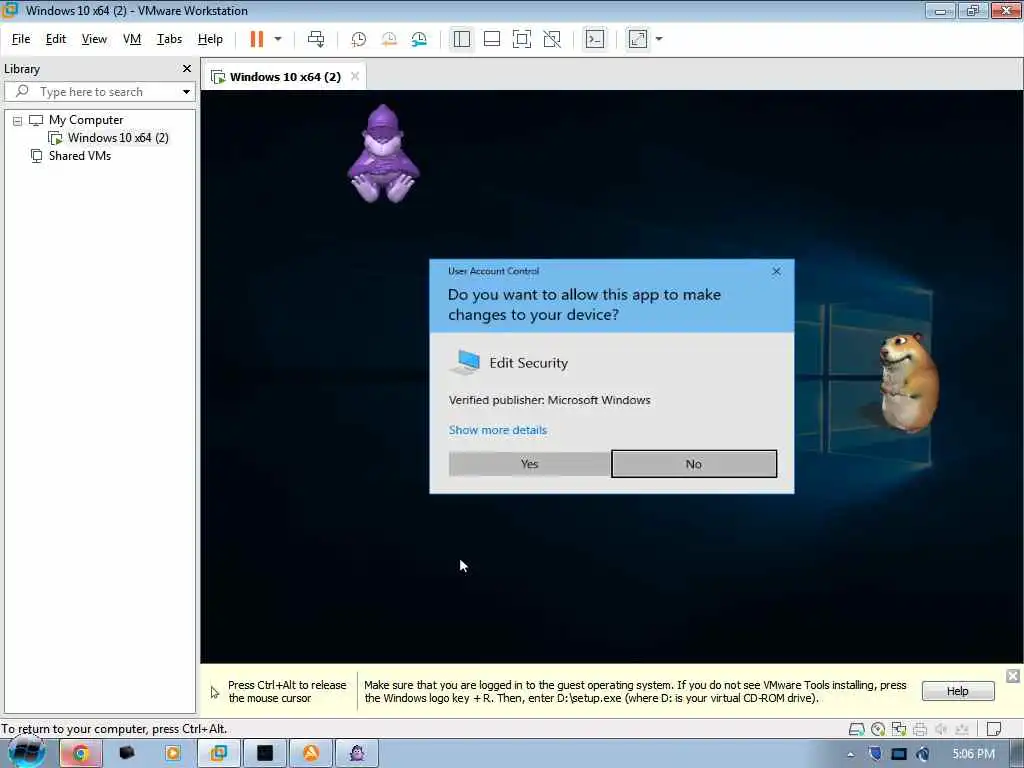Open VMware Workstation taskbar button
This screenshot has width=1024, height=768.
[x=219, y=754]
